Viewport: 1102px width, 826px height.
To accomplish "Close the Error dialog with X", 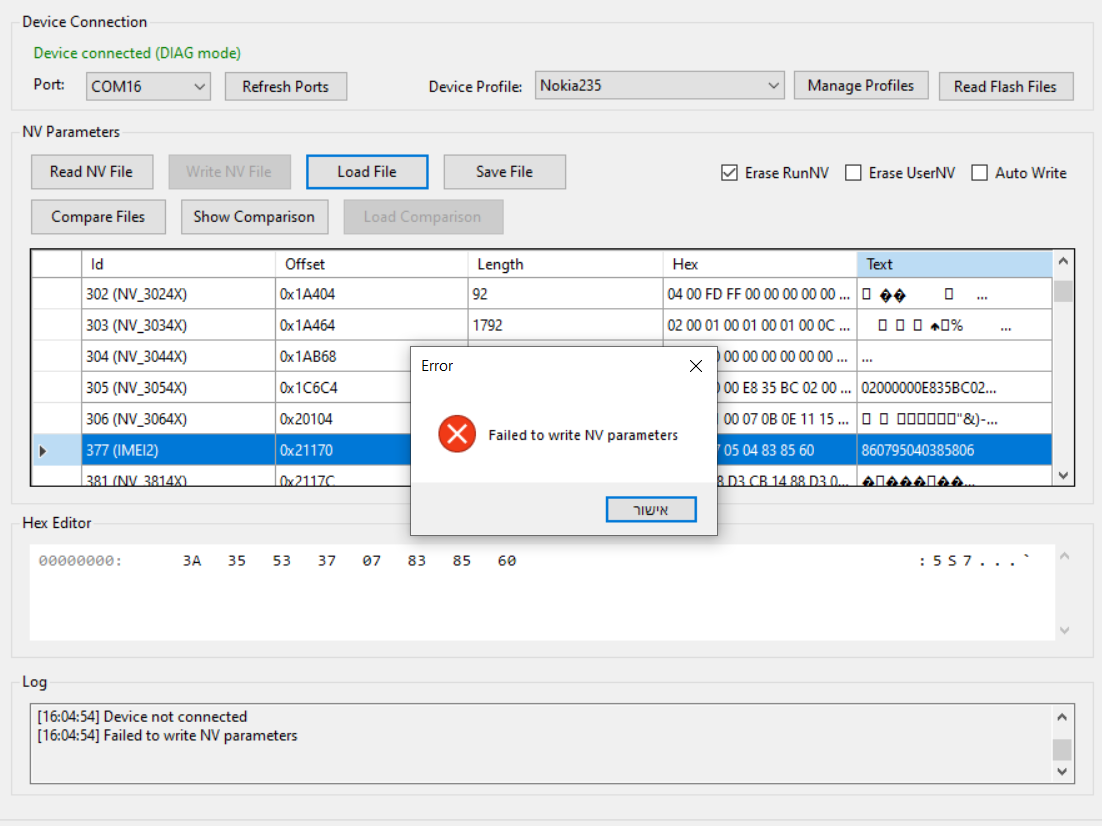I will coord(696,366).
